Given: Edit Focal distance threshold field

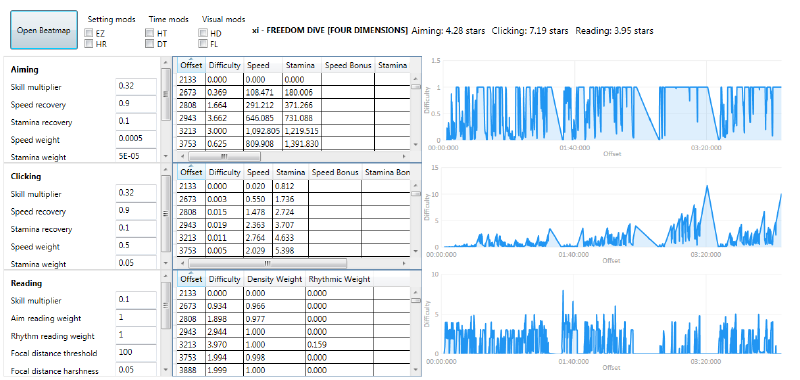Looking at the screenshot, I should (x=136, y=352).
